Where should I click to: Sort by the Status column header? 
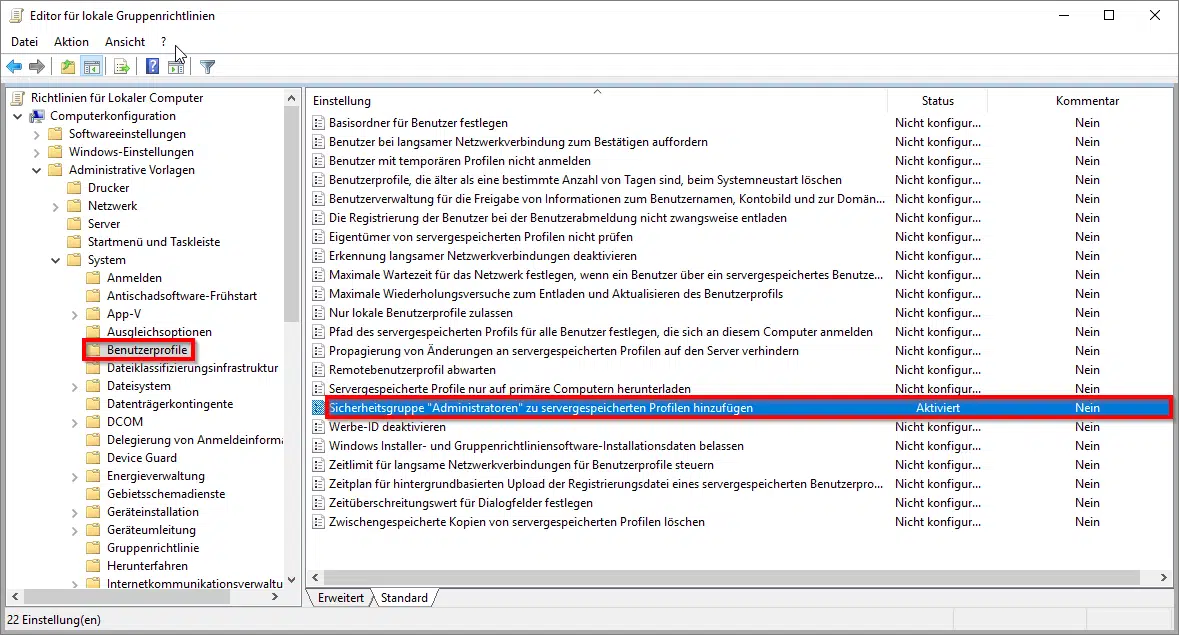937,101
